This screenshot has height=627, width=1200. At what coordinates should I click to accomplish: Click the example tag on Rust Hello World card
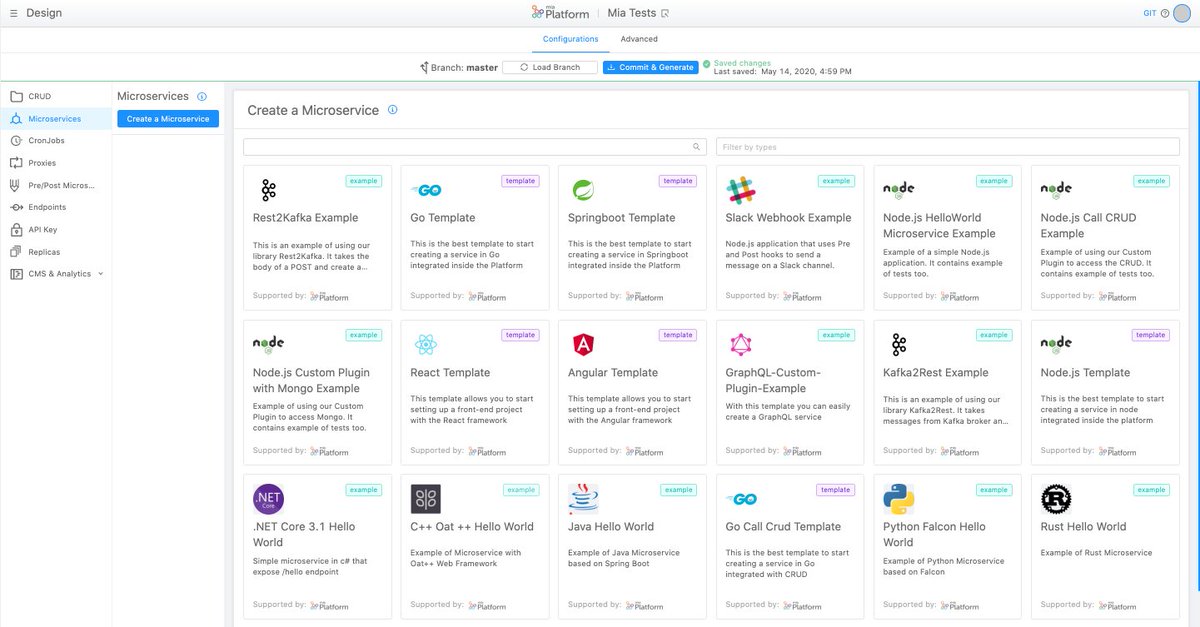click(1151, 490)
